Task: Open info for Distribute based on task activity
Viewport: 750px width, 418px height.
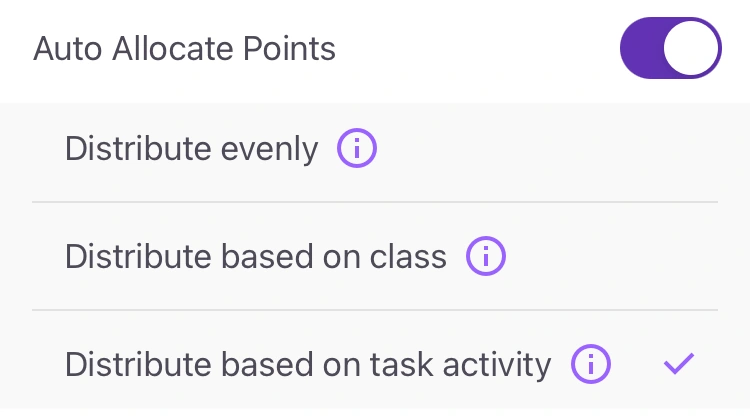Action: (590, 365)
